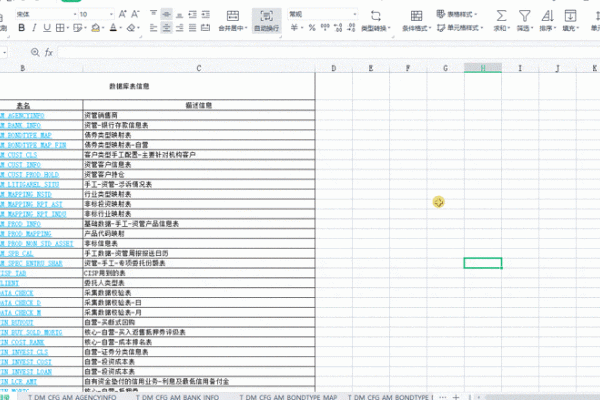The height and width of the screenshot is (400, 600).
Task: Toggle vertical middle alignment
Action: click(166, 14)
